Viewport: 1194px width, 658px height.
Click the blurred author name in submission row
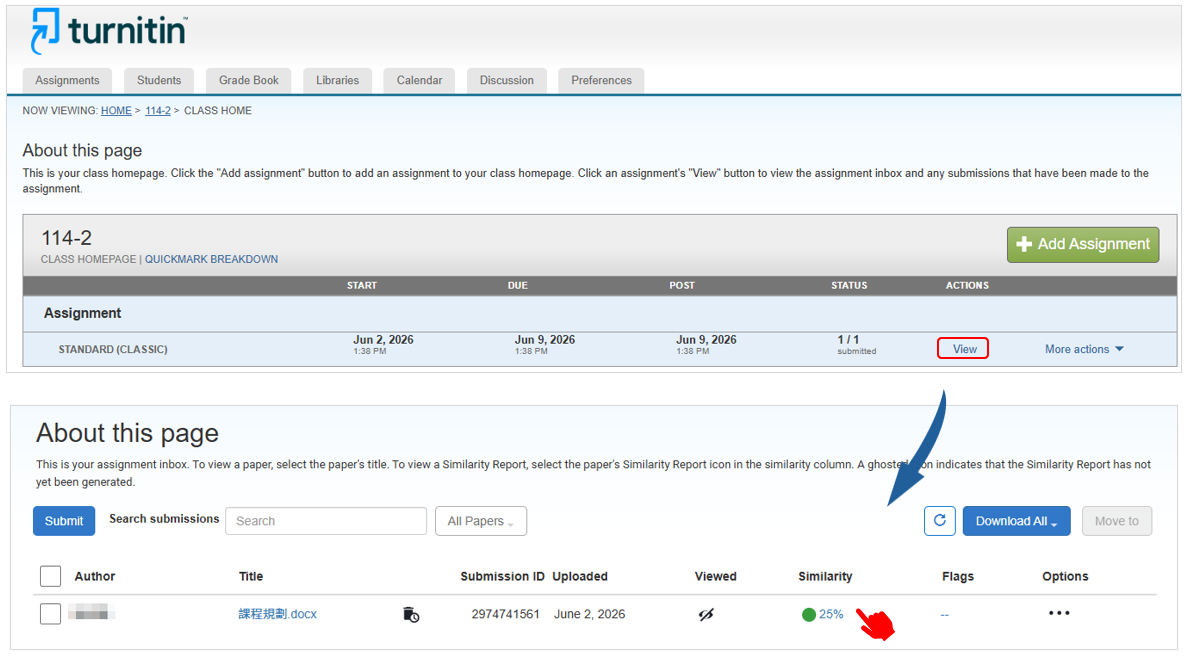point(91,611)
